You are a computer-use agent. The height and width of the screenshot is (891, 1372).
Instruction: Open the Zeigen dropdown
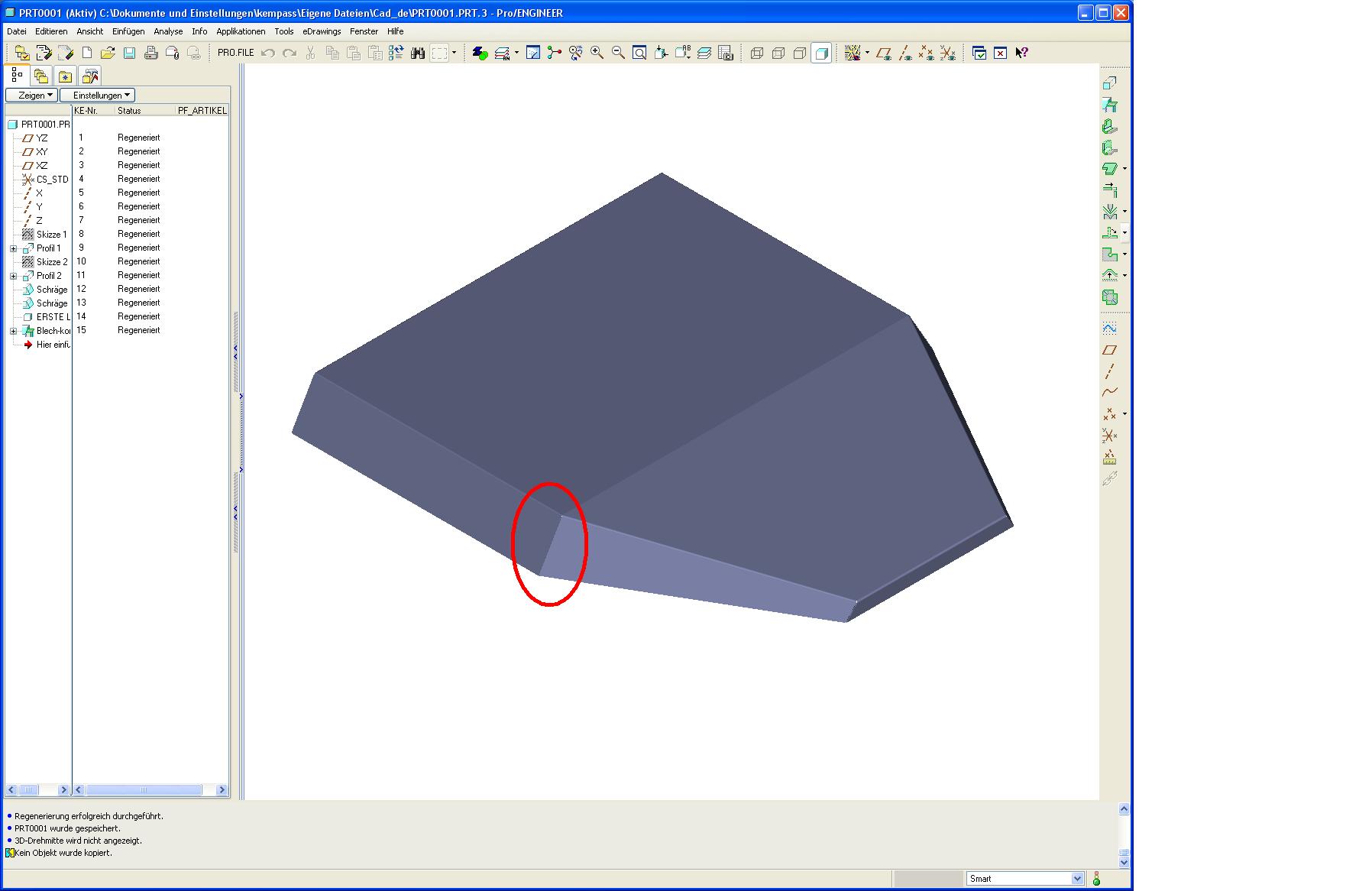point(31,95)
